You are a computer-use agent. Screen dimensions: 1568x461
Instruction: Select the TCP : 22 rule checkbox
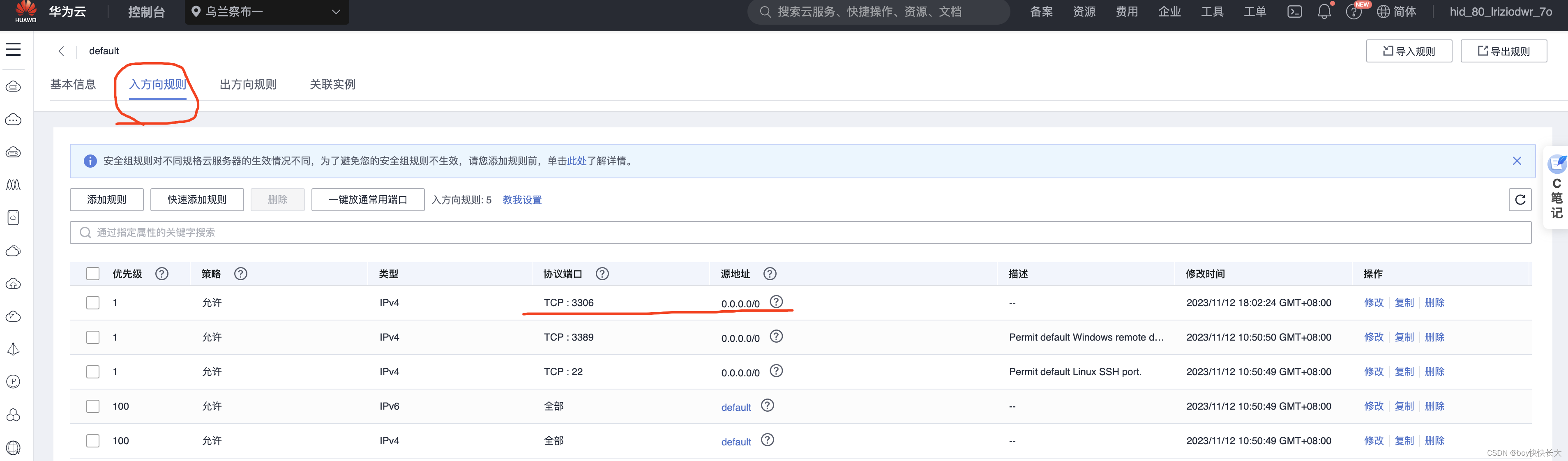[x=92, y=372]
